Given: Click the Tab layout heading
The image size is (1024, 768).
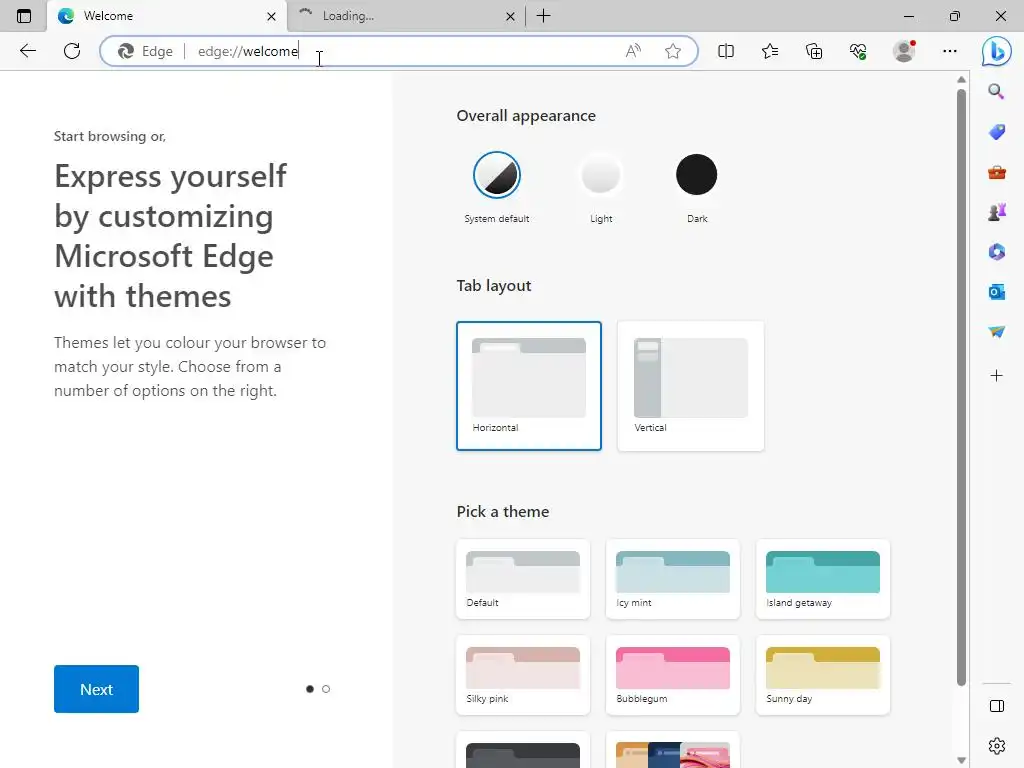Looking at the screenshot, I should [494, 285].
